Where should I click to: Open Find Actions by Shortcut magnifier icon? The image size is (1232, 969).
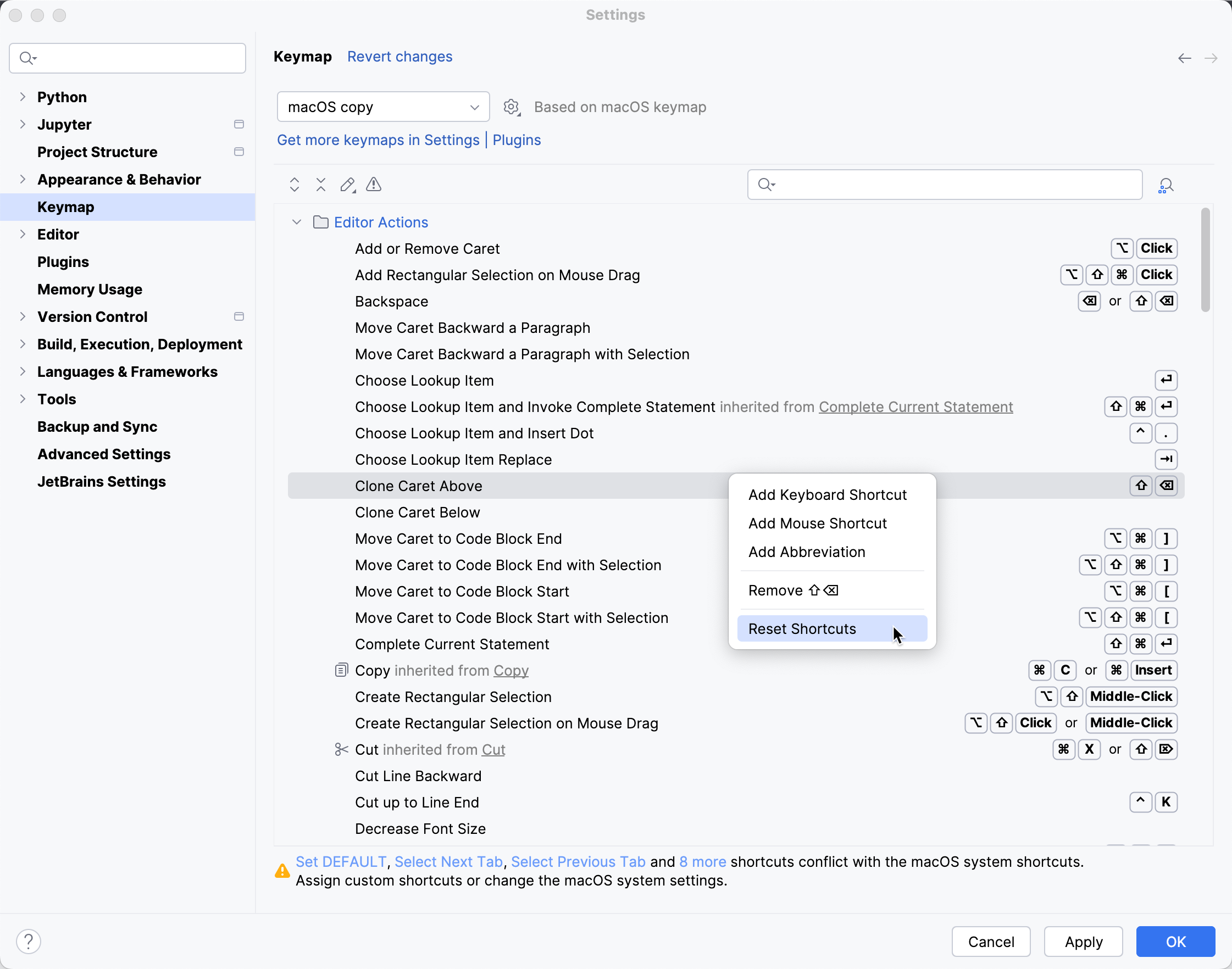tap(1166, 185)
